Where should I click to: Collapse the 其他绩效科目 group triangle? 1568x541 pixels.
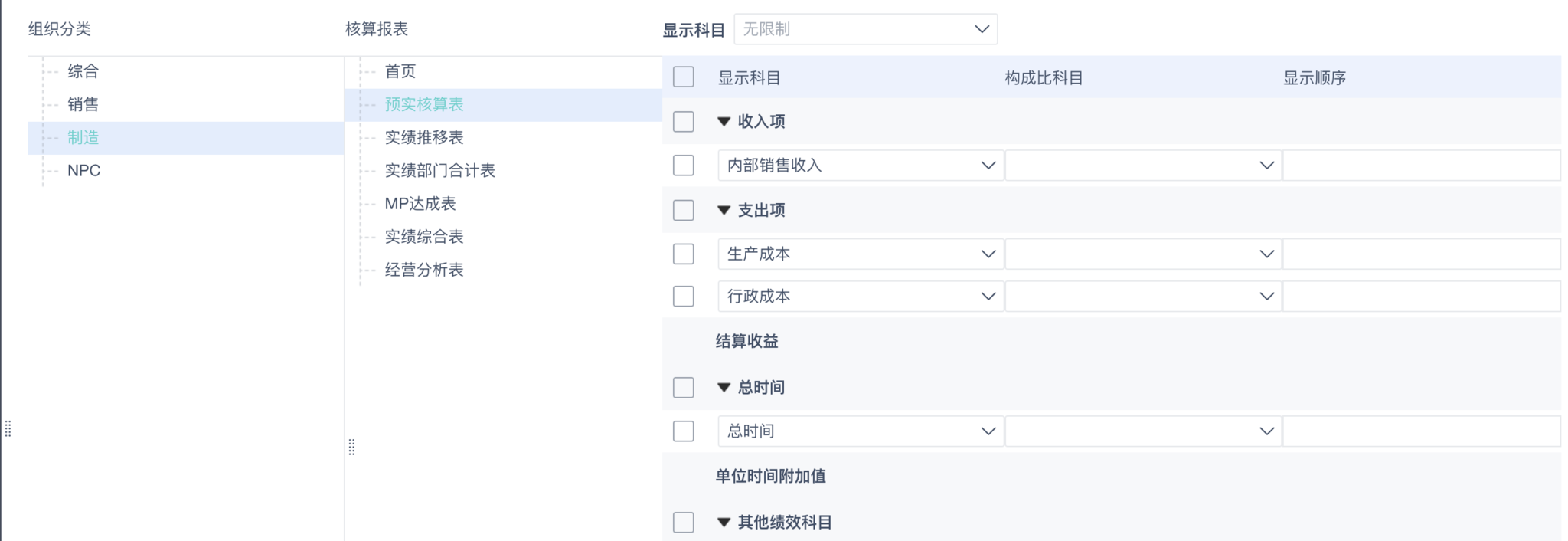point(724,522)
